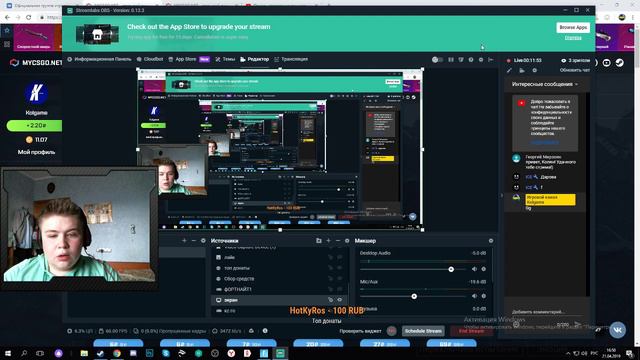Toggle visibility of the Сбор средств source
Image resolution: width=640 pixels, height=360 pixels.
click(x=340, y=279)
